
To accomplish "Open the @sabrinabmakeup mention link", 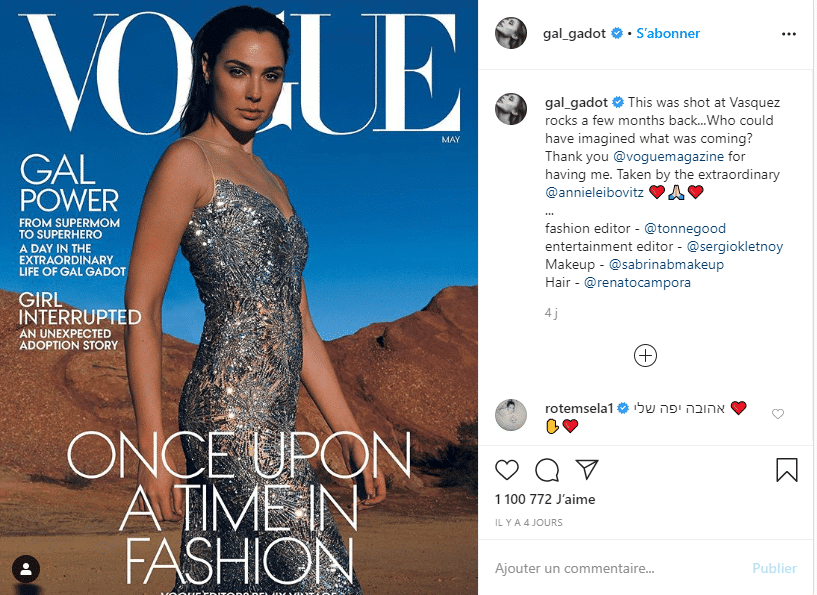I will click(666, 264).
